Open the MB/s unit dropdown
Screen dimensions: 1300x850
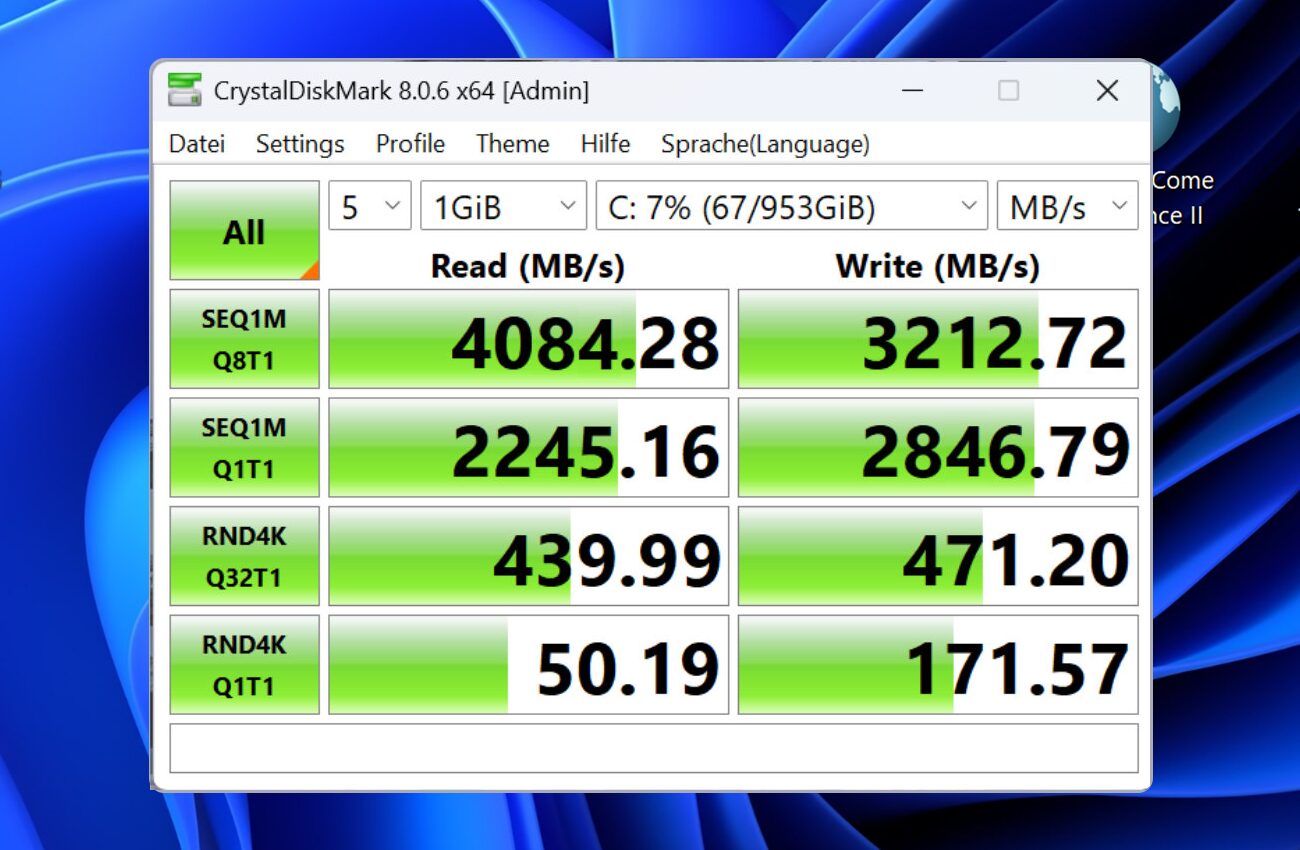click(1067, 206)
